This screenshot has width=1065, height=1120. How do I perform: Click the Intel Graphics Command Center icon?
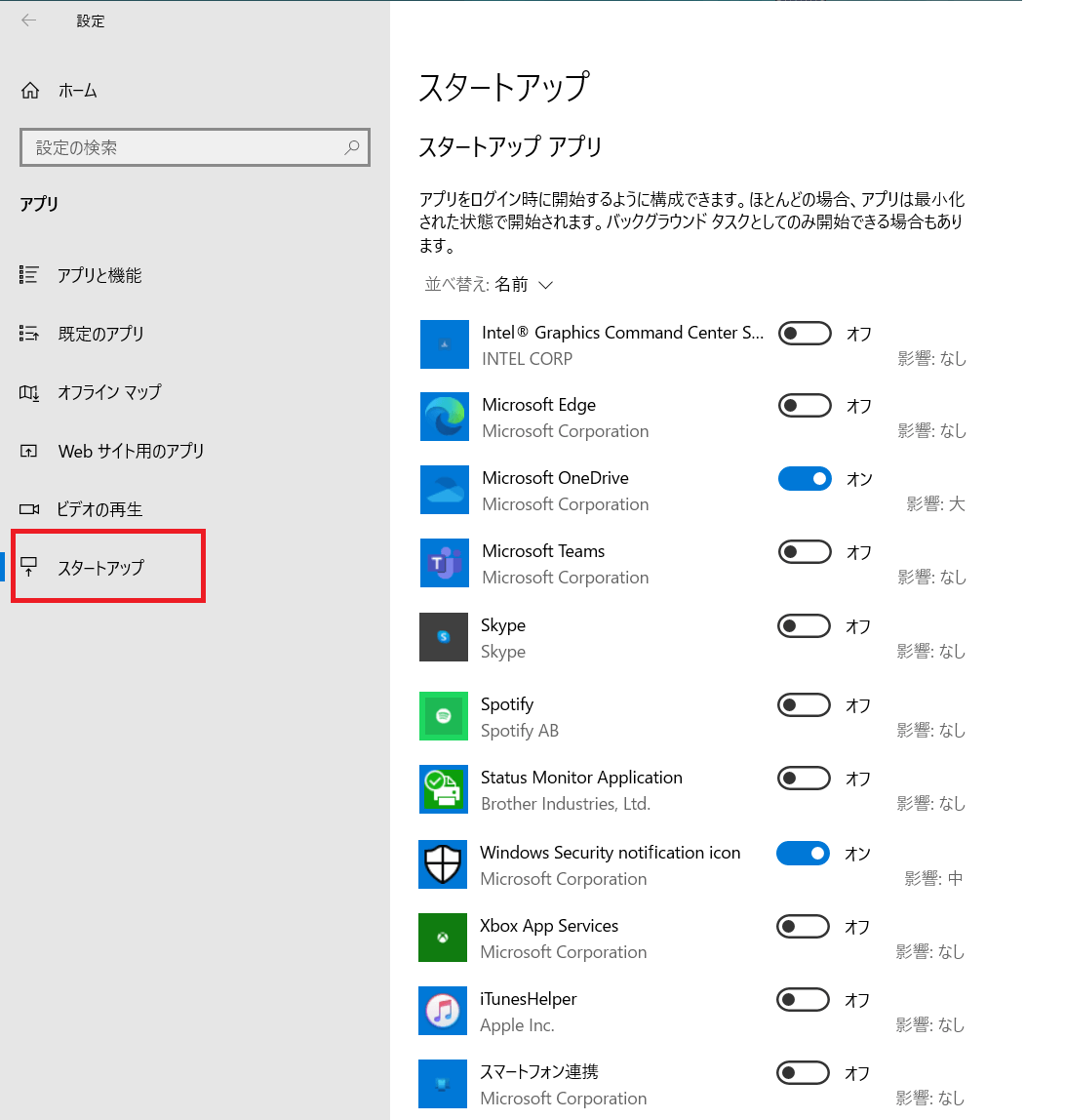coord(445,344)
